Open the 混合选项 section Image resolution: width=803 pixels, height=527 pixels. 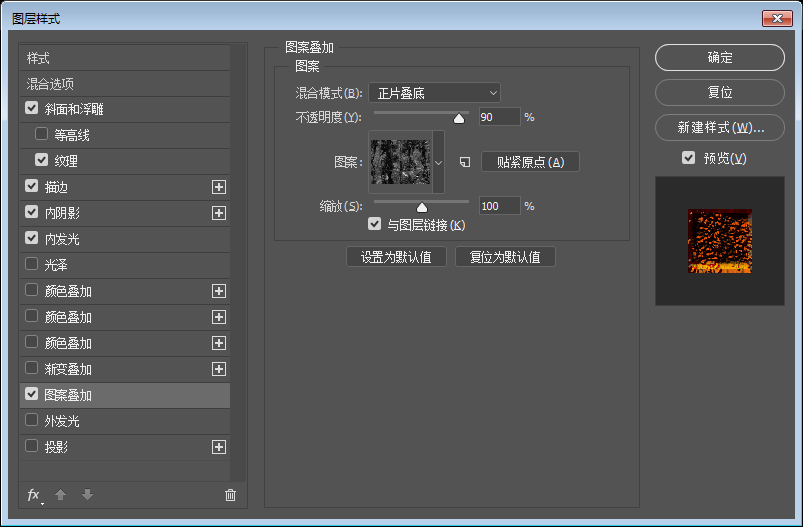125,83
